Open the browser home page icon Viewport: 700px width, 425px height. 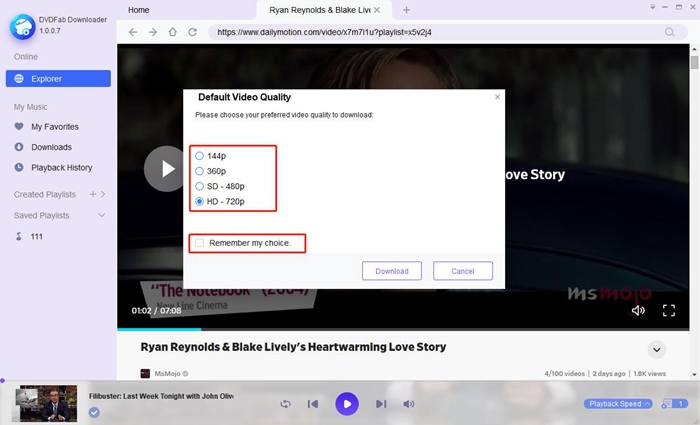tap(173, 32)
